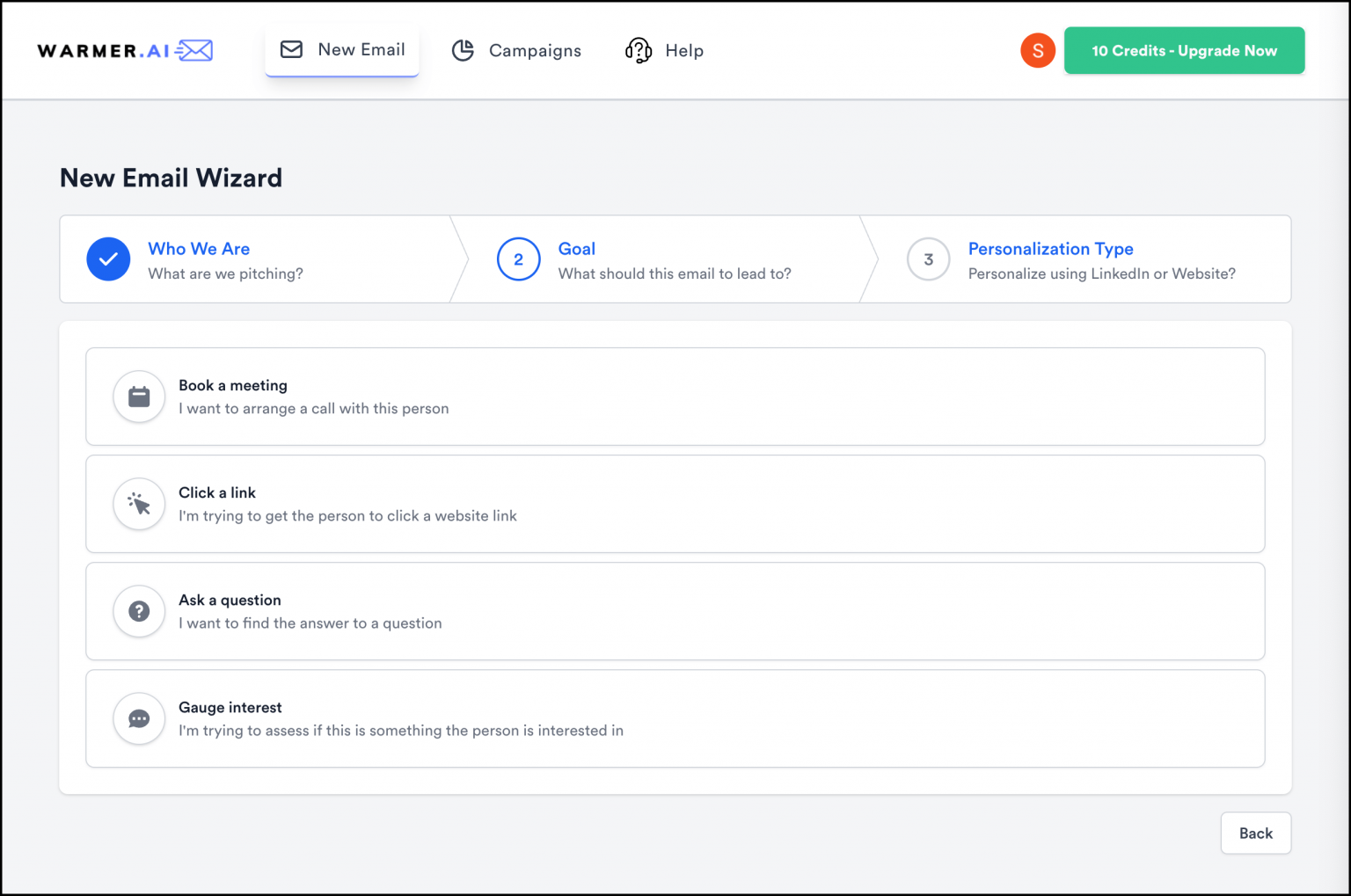Click the Goal step 2 circle

[x=518, y=259]
